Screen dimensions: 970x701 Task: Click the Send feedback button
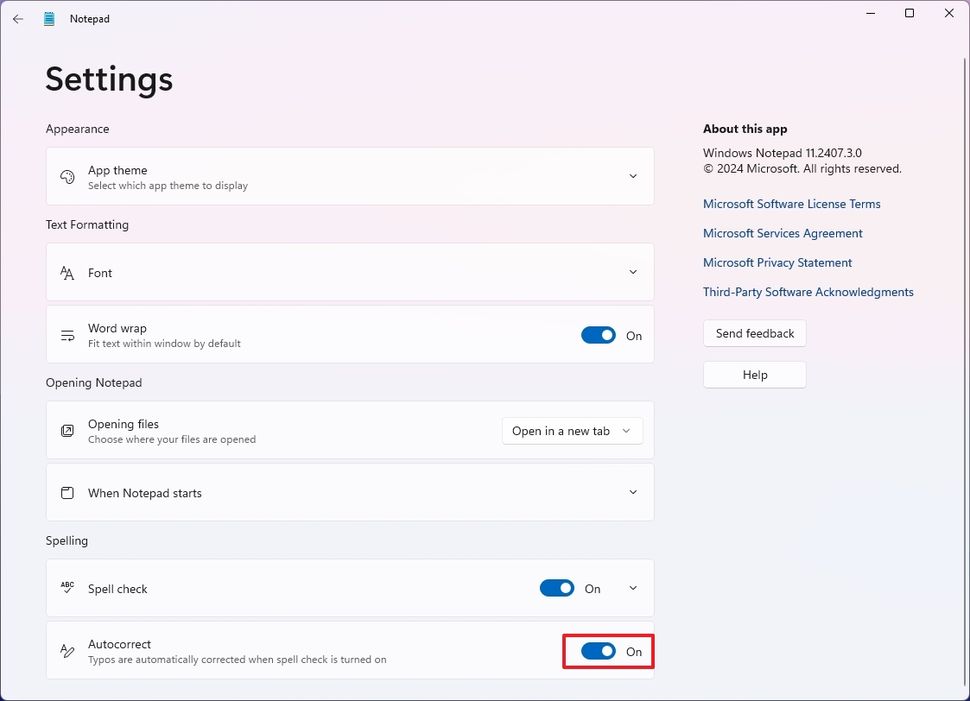[x=754, y=333]
